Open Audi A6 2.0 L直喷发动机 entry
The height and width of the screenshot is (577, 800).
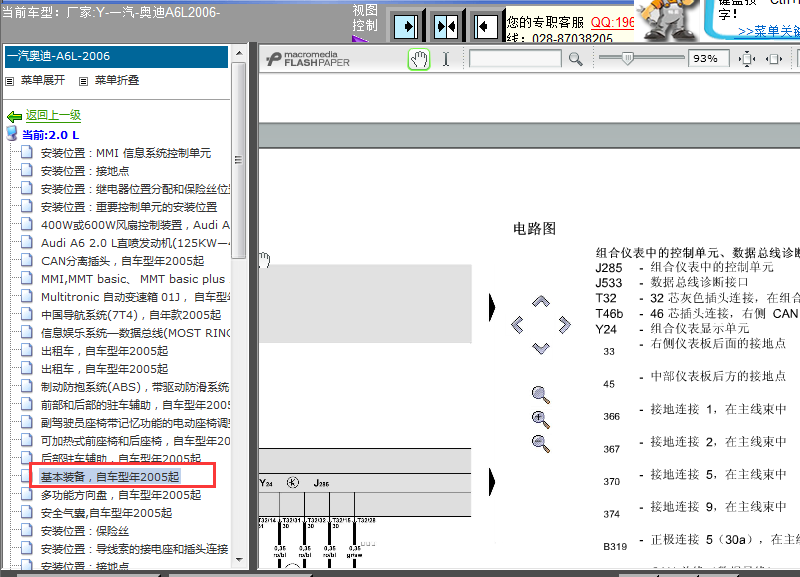[135, 243]
